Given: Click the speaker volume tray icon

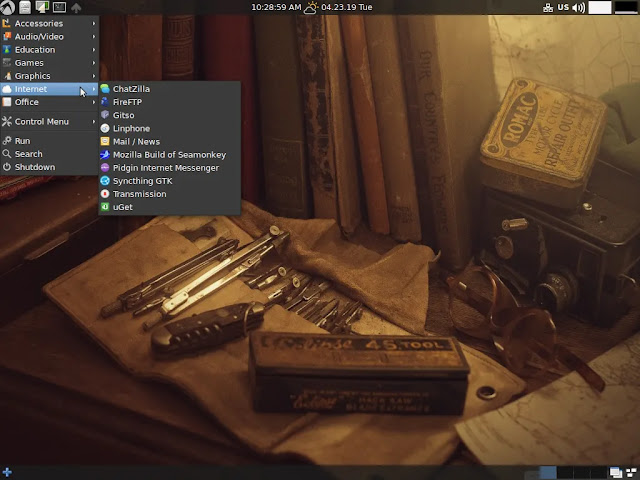Looking at the screenshot, I should [x=578, y=7].
